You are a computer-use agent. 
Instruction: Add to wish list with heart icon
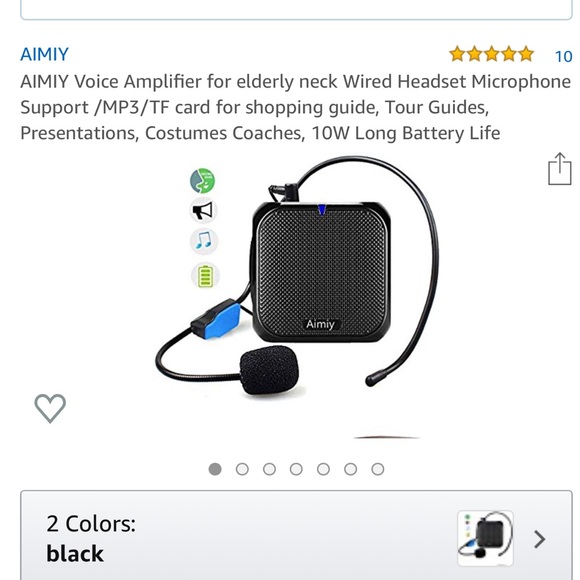click(x=50, y=408)
